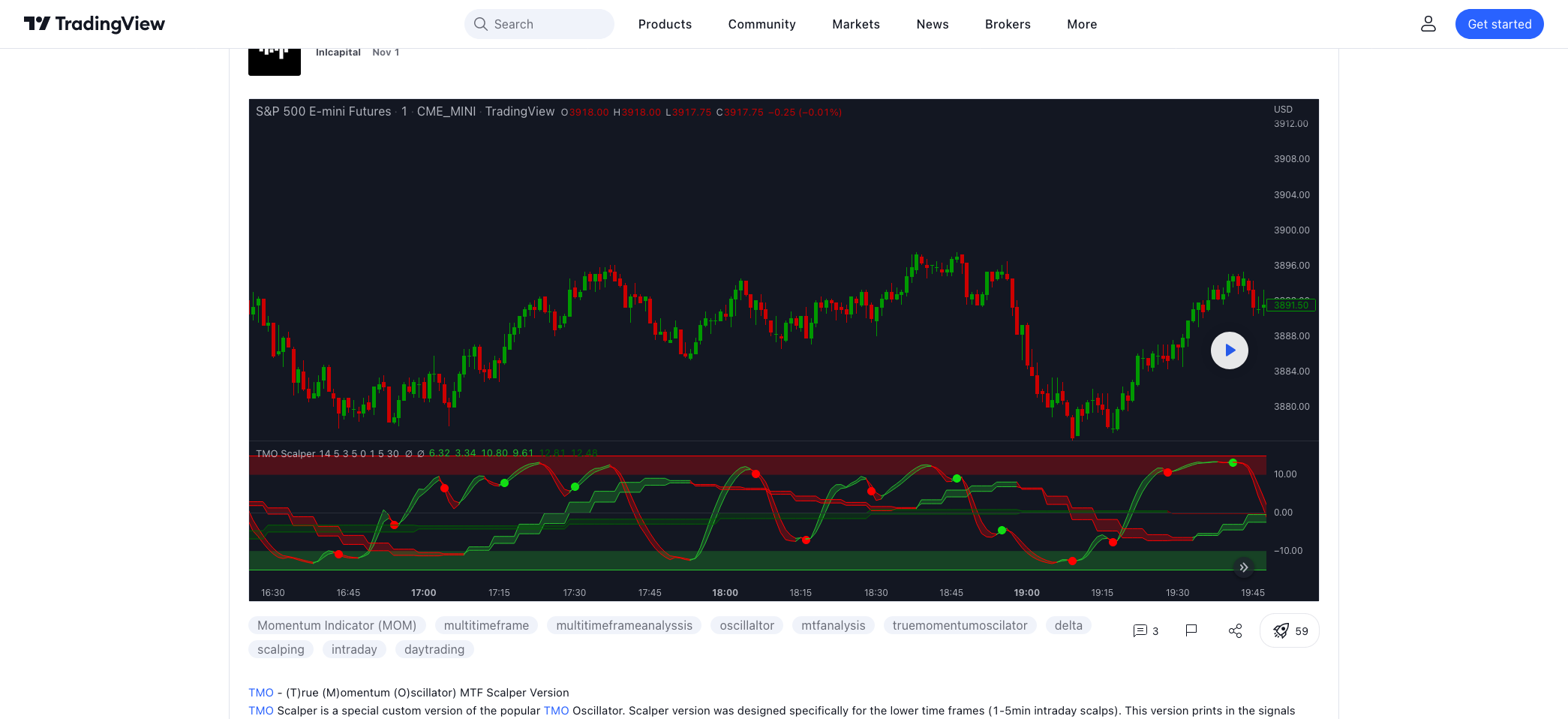Click the 19:00 time axis label
The width and height of the screenshot is (1568, 719).
(x=1026, y=593)
